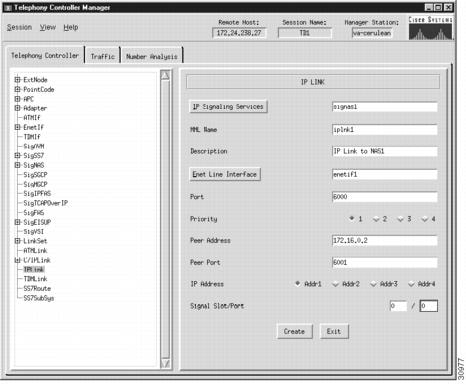Click the MML Name input field

point(385,130)
